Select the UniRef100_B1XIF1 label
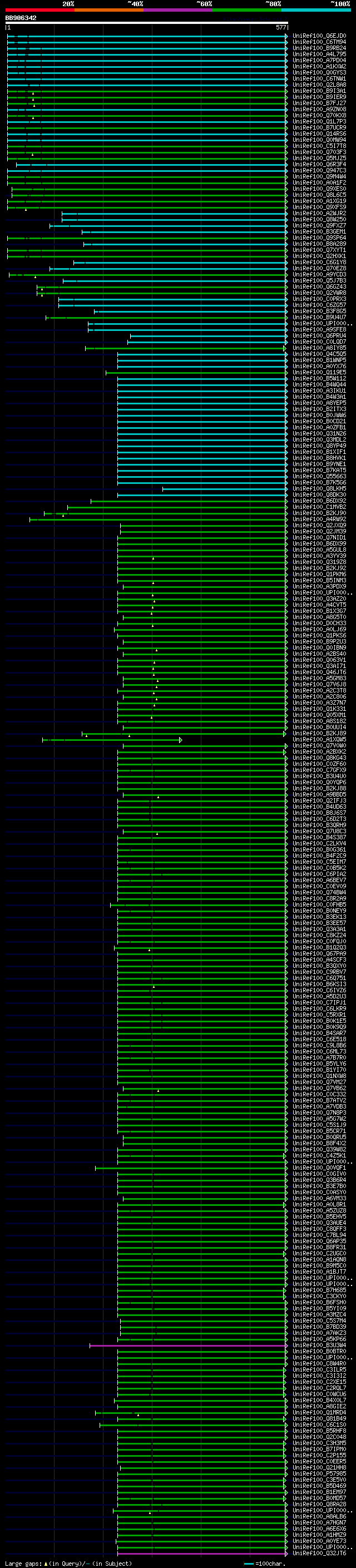The width and height of the screenshot is (356, 1568). (x=319, y=452)
